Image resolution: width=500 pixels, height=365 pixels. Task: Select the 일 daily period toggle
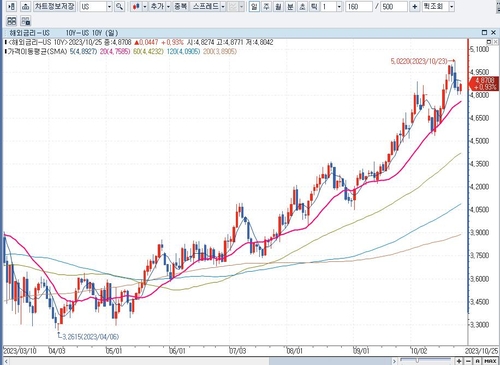(x=254, y=6)
